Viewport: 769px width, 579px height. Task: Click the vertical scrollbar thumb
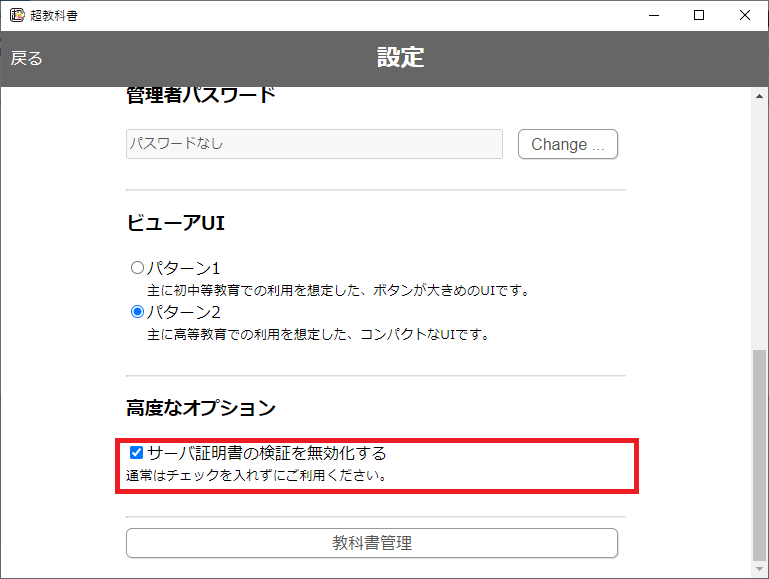759,455
